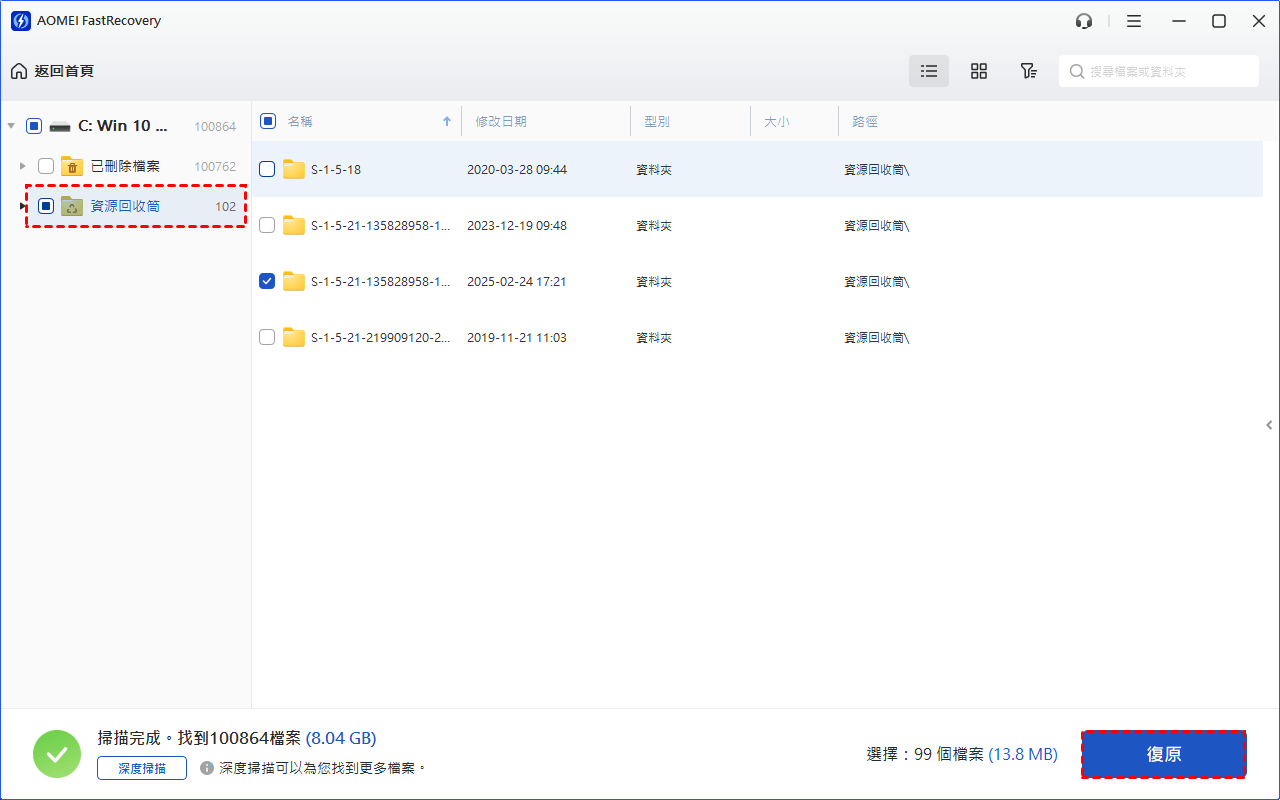1280x800 pixels.
Task: Click the 復原 recover button
Action: click(x=1164, y=754)
